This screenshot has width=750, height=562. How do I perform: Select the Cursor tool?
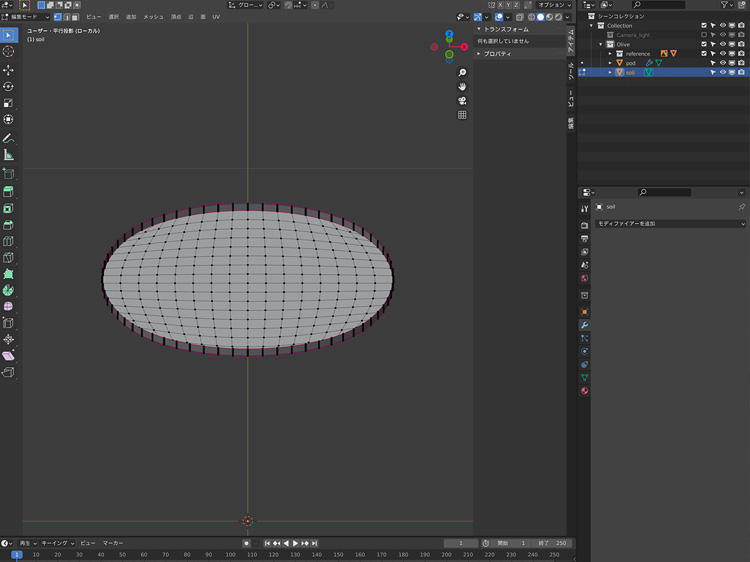pyautogui.click(x=9, y=51)
